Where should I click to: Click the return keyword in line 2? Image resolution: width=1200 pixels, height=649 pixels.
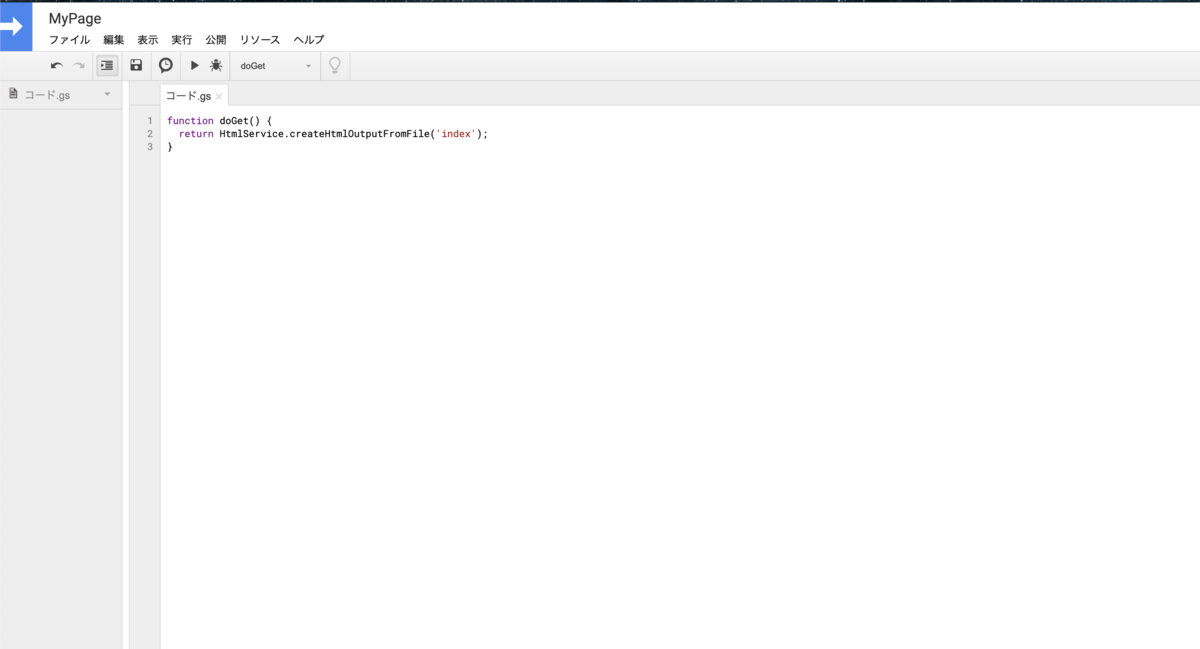coord(196,134)
